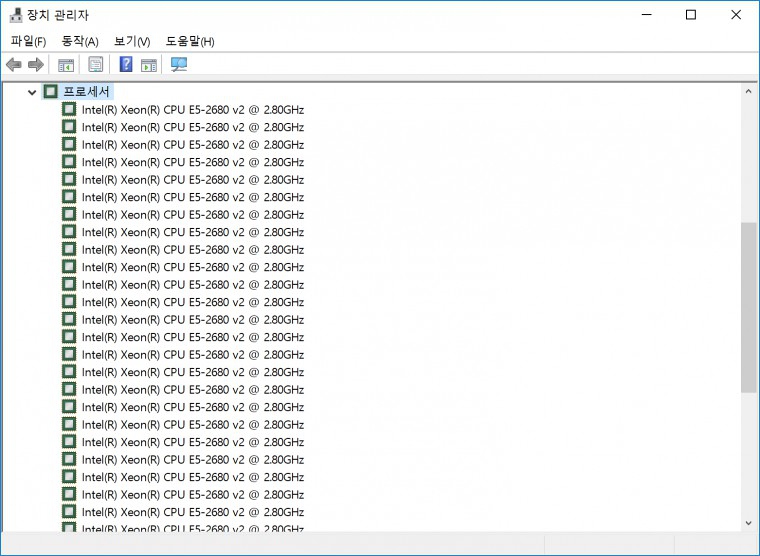Image resolution: width=760 pixels, height=556 pixels.
Task: Click the chip icon beside 프로세서
Action: click(51, 91)
